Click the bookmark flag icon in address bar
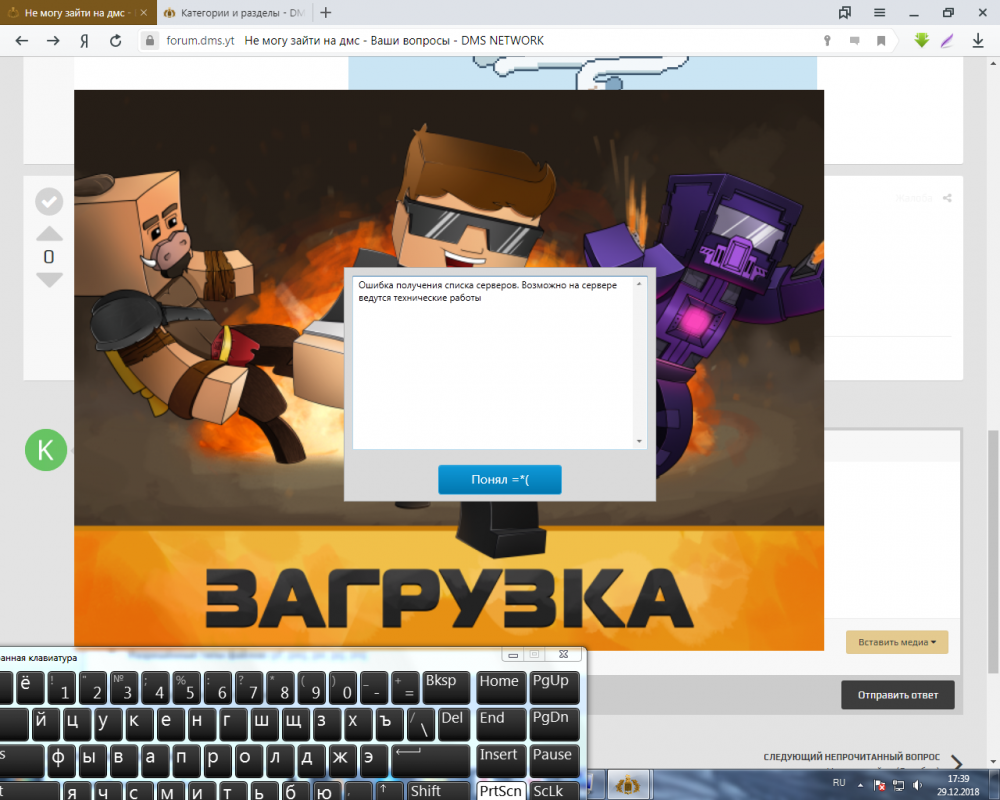The width and height of the screenshot is (1000, 800). click(x=881, y=40)
